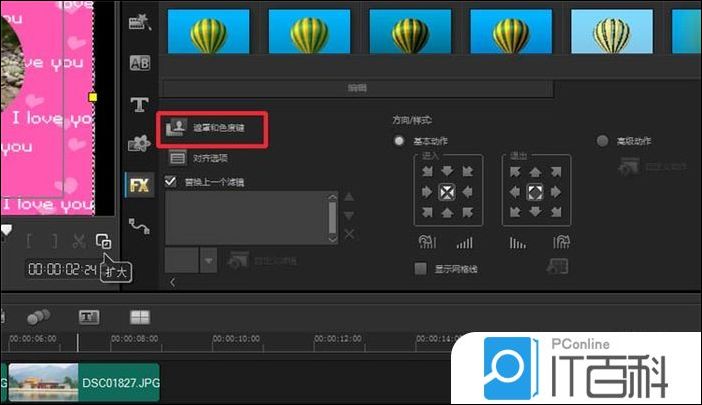Click the timeline ruler at 00:00:10:00
702x405 pixels.
coord(236,339)
